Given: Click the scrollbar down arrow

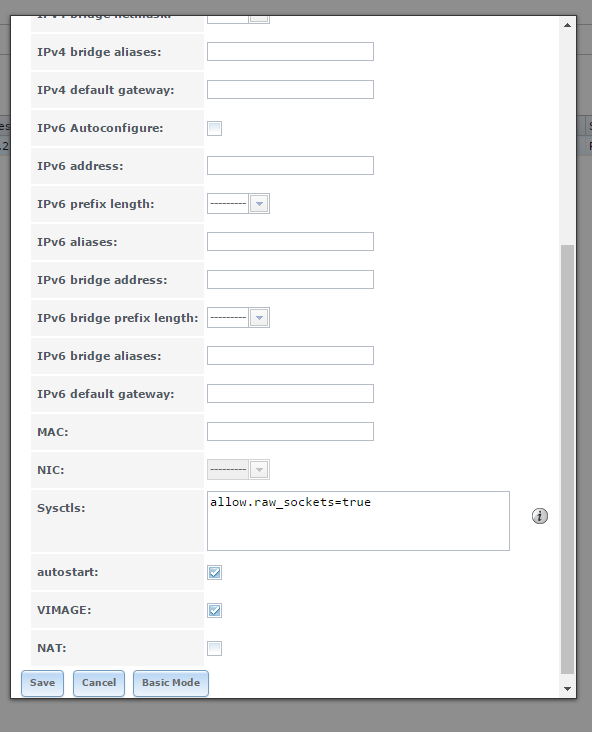Looking at the screenshot, I should pyautogui.click(x=567, y=689).
